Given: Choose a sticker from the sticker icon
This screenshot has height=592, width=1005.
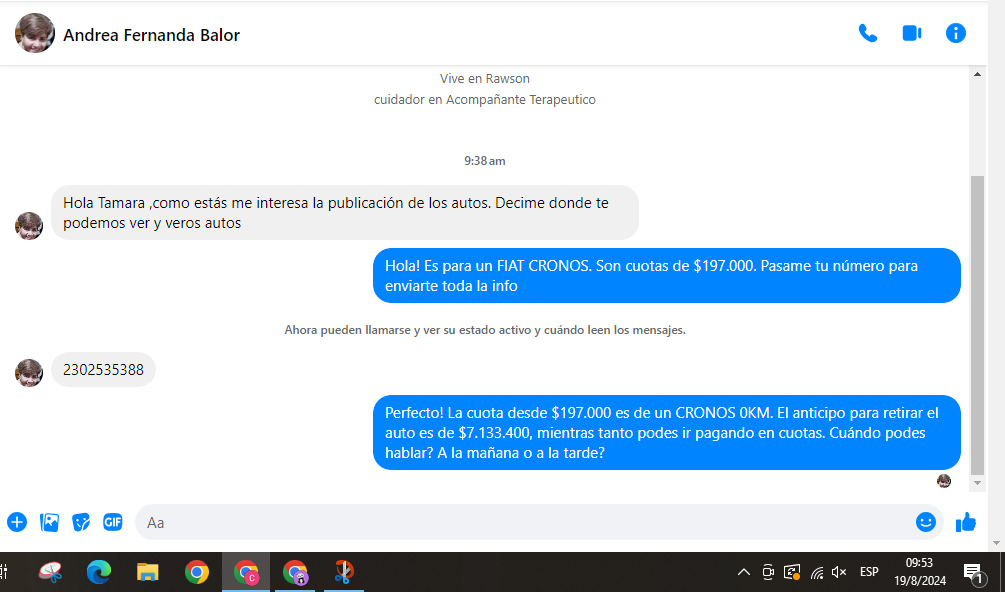Looking at the screenshot, I should point(81,522).
